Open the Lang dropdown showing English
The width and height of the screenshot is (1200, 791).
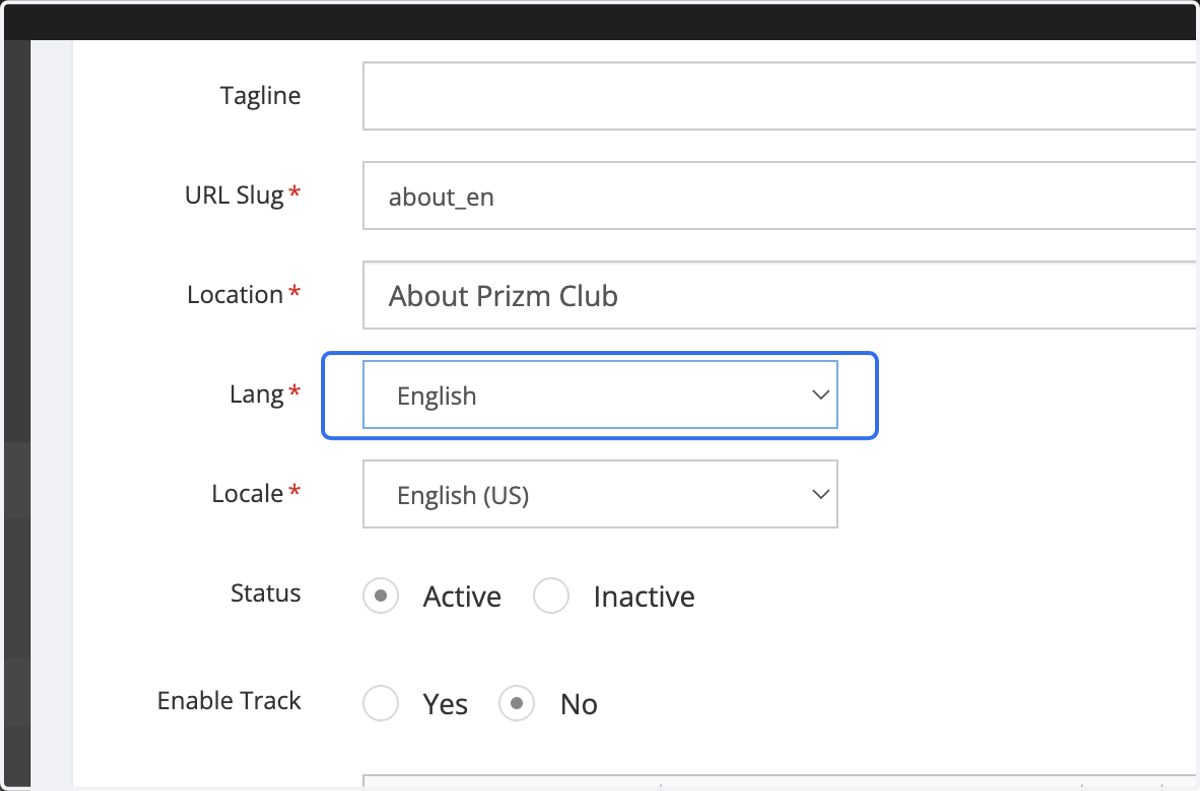[600, 395]
